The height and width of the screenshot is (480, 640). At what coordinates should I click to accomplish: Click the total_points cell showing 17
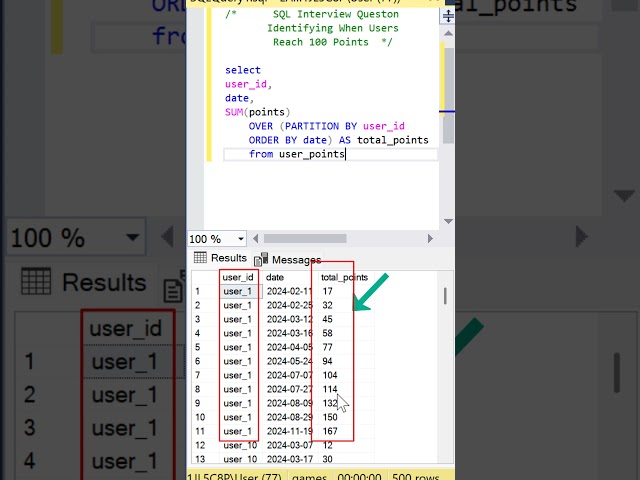(327, 291)
